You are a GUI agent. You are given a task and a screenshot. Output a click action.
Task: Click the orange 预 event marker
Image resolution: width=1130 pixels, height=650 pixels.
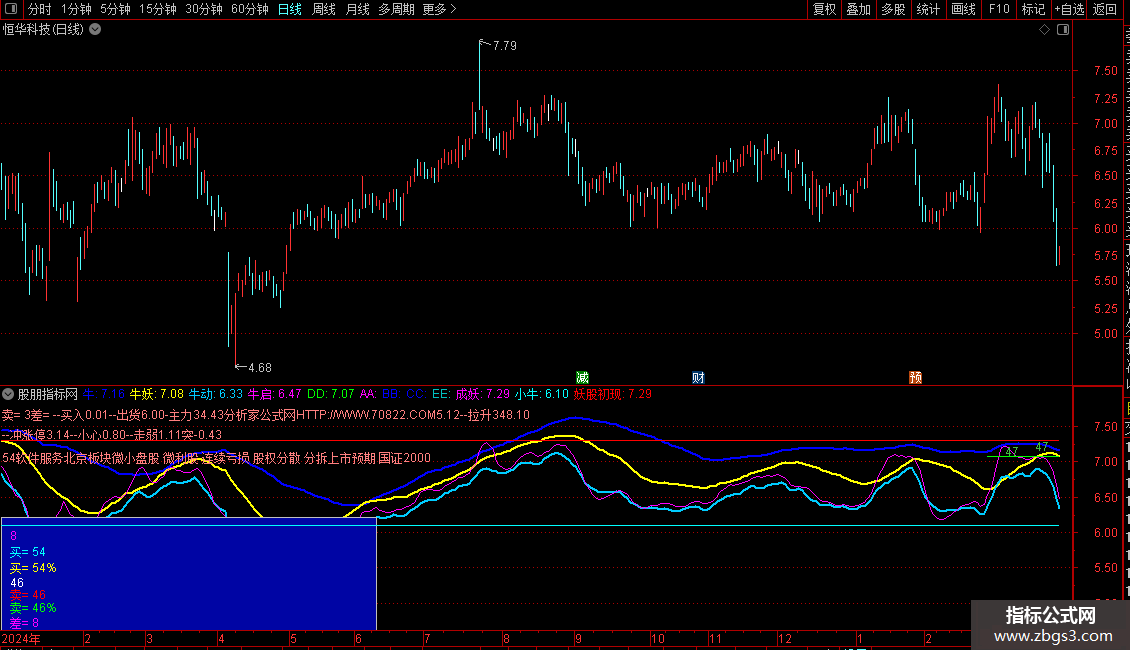tap(915, 377)
